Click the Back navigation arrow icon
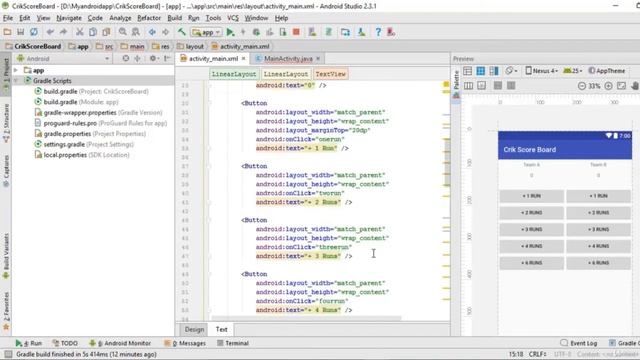The image size is (640, 360). 152,32
